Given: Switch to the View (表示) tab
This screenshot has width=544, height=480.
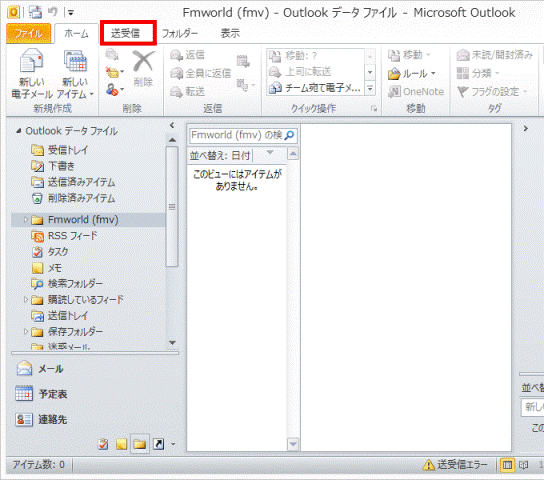Looking at the screenshot, I should [230, 33].
